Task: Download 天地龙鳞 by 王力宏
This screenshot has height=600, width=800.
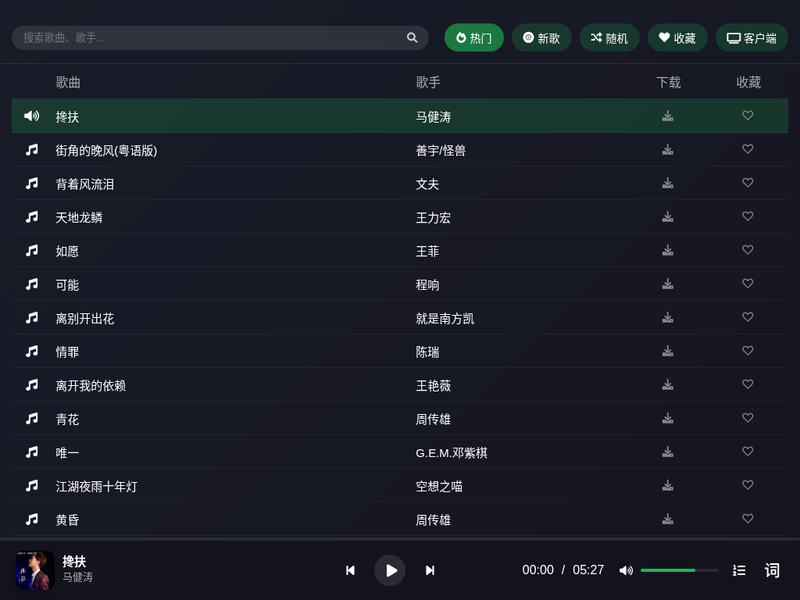Action: click(x=667, y=217)
